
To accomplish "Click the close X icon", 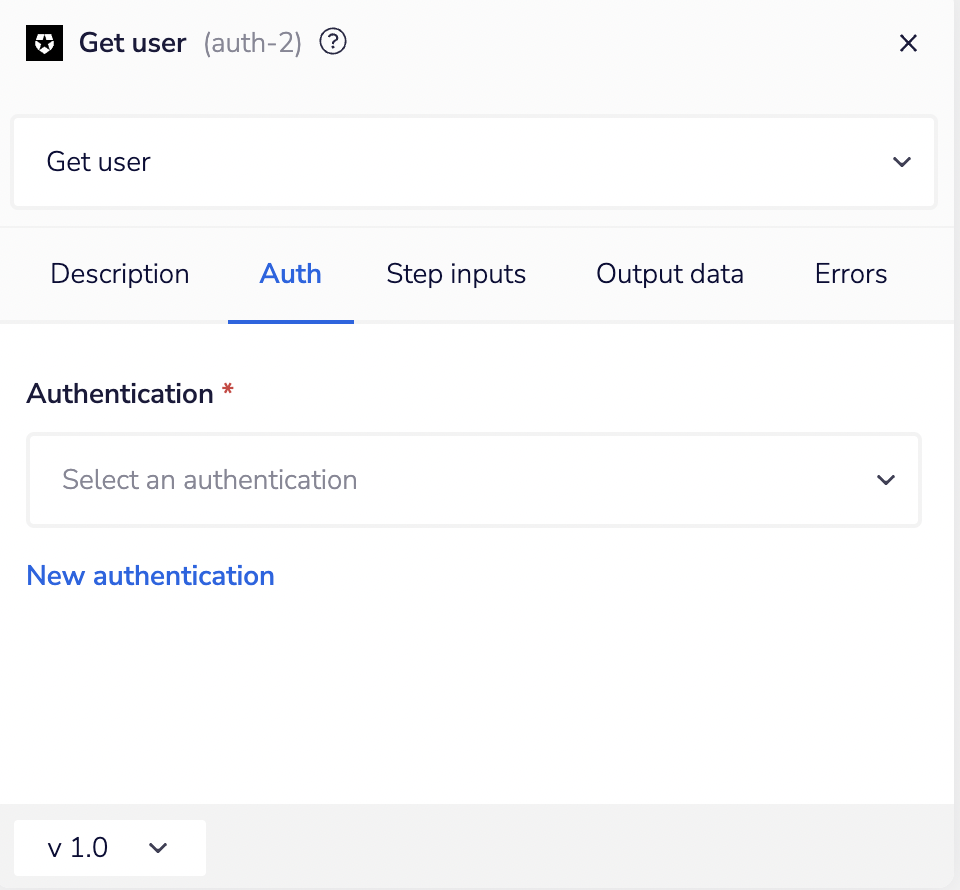I will click(x=908, y=43).
